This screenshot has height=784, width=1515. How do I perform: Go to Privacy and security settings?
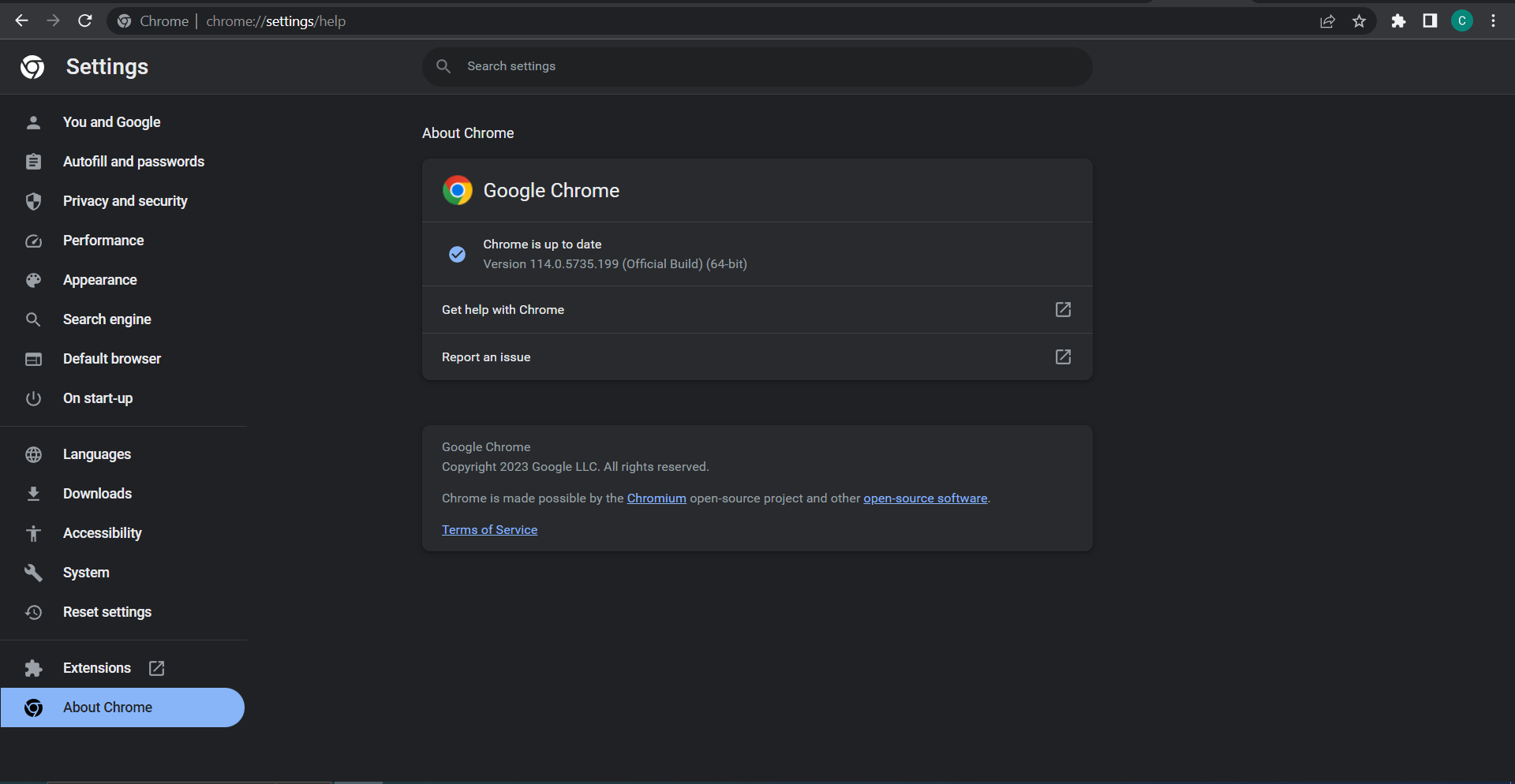(125, 201)
